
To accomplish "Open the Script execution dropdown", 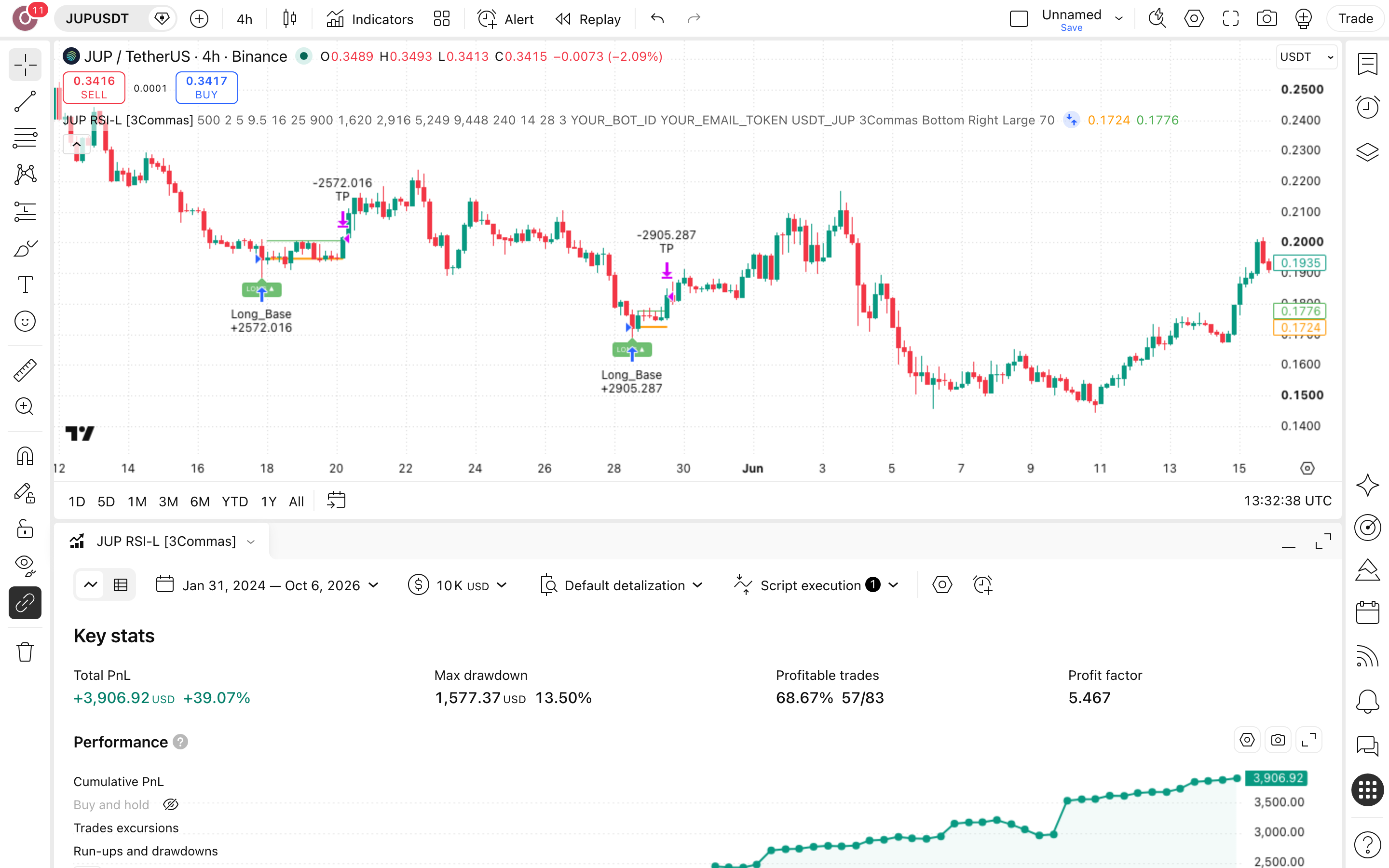I will (x=816, y=585).
